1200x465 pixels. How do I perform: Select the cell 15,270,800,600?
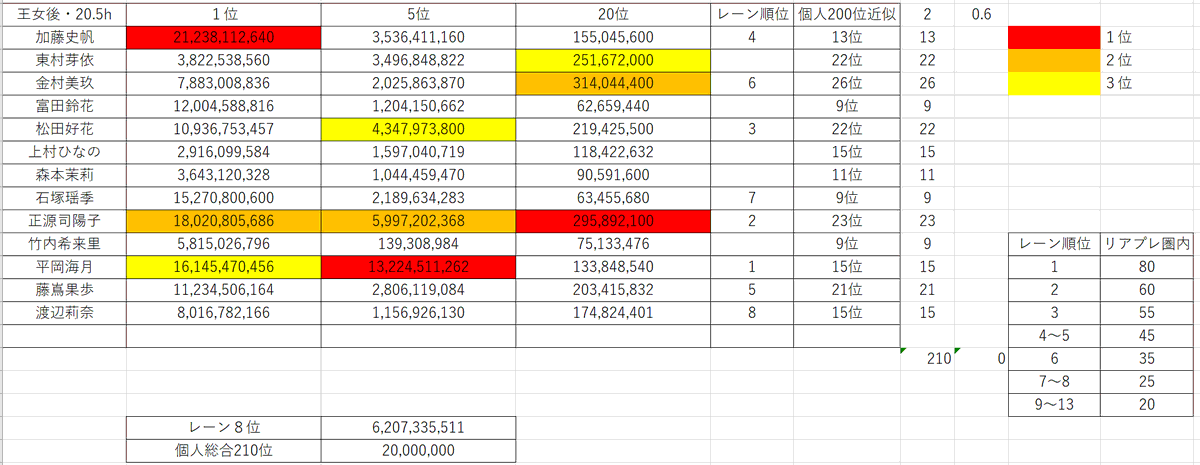coord(224,198)
